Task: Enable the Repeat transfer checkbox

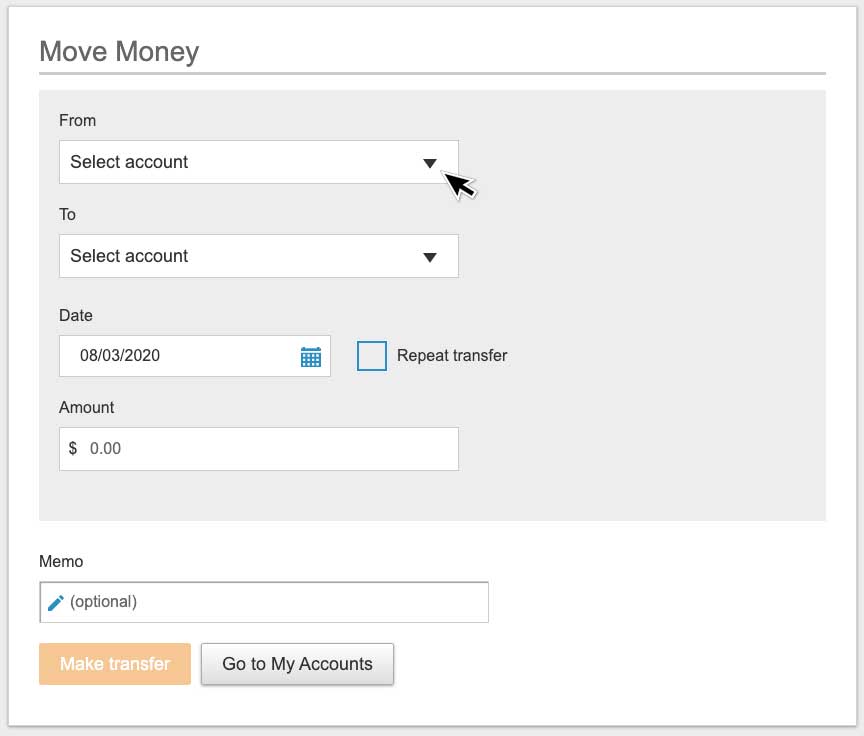Action: (x=372, y=356)
